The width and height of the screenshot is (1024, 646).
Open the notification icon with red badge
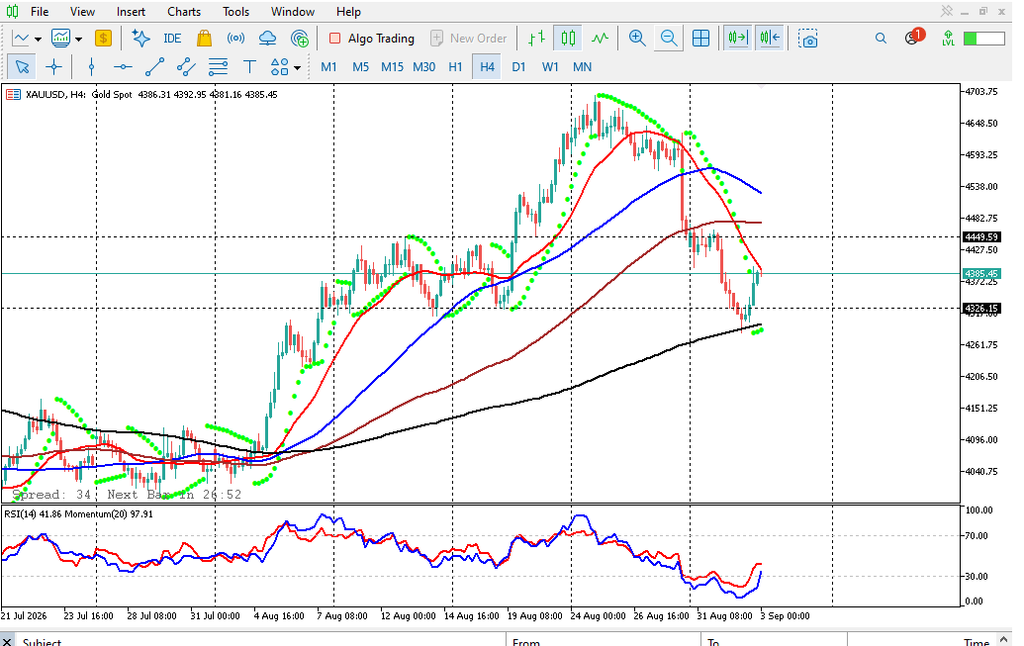[914, 37]
